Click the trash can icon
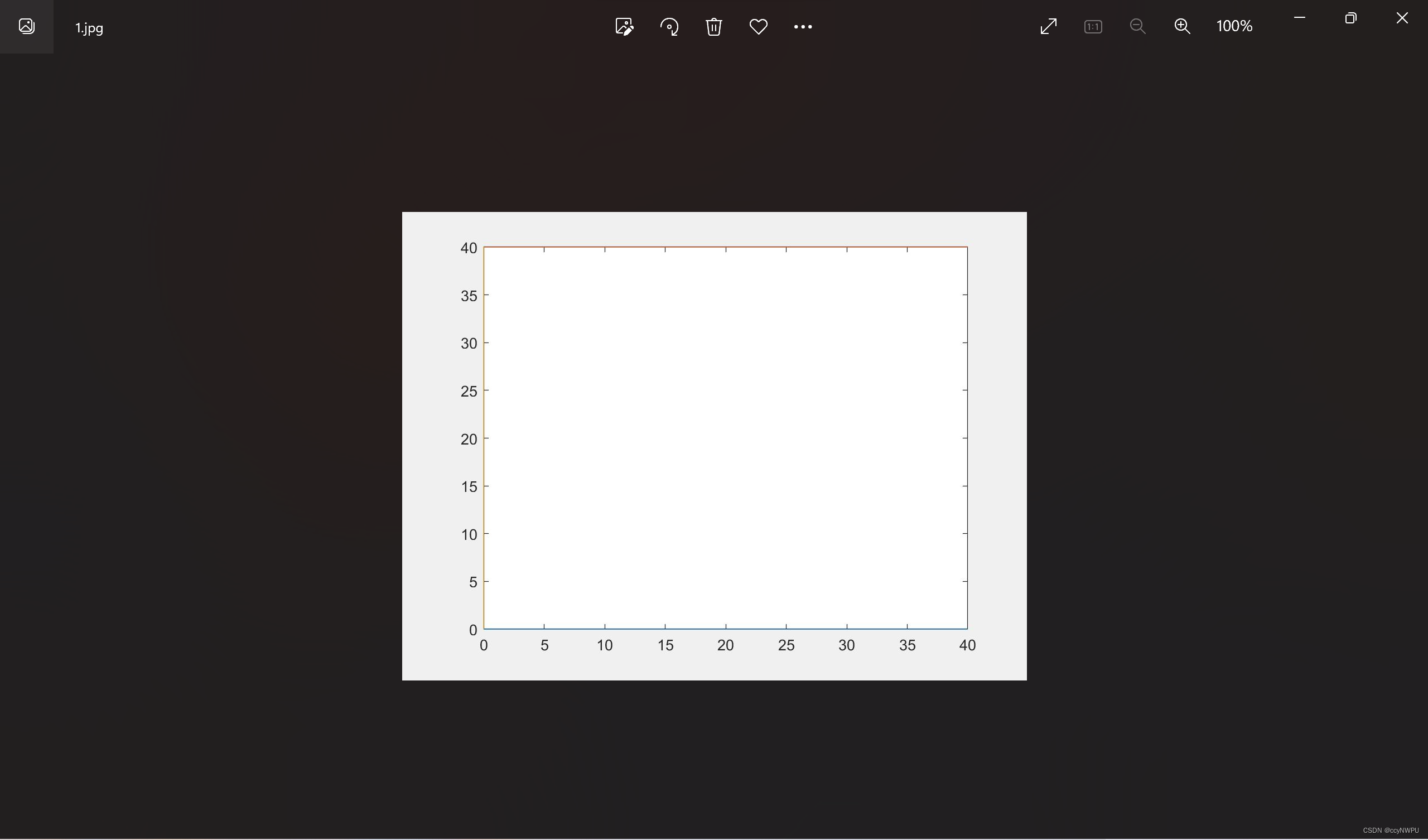Image resolution: width=1428 pixels, height=840 pixels. click(713, 26)
